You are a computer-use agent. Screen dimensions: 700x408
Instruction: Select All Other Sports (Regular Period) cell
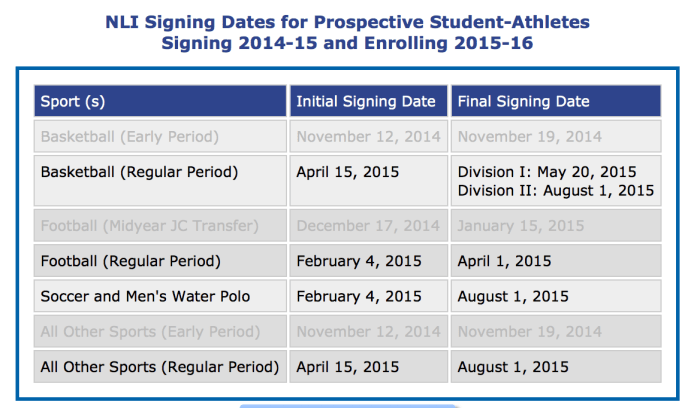click(159, 366)
